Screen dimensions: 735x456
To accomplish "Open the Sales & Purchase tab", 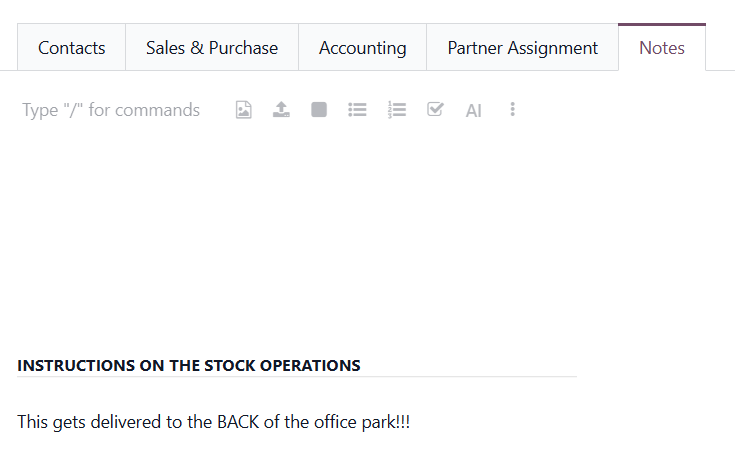I will (212, 48).
